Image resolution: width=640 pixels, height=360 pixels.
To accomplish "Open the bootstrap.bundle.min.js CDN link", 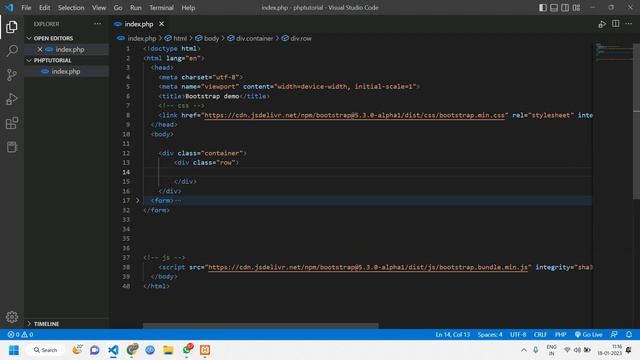I will pos(368,267).
